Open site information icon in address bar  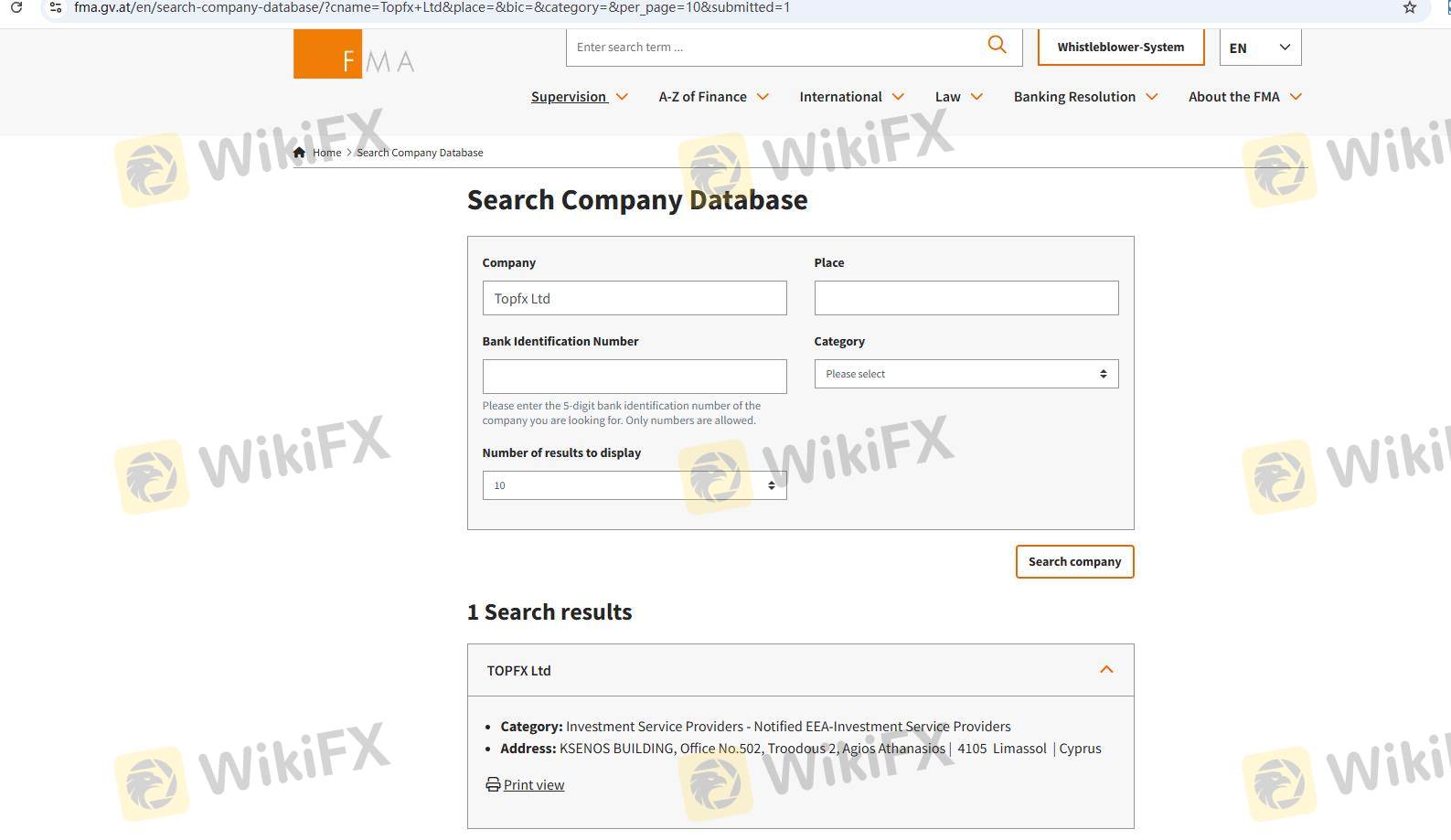[55, 7]
